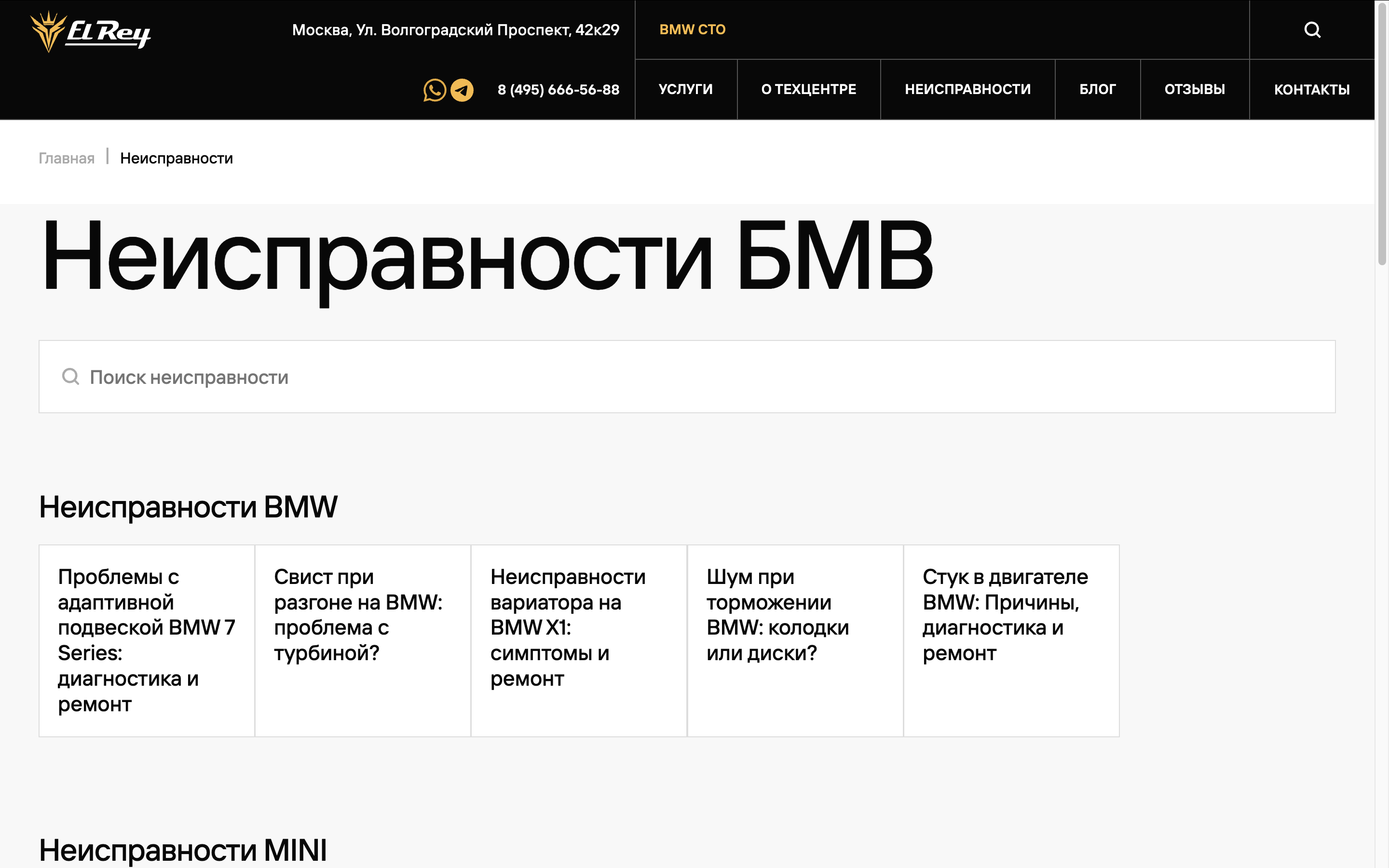
Task: Open the Блог menu item
Action: coord(1097,90)
